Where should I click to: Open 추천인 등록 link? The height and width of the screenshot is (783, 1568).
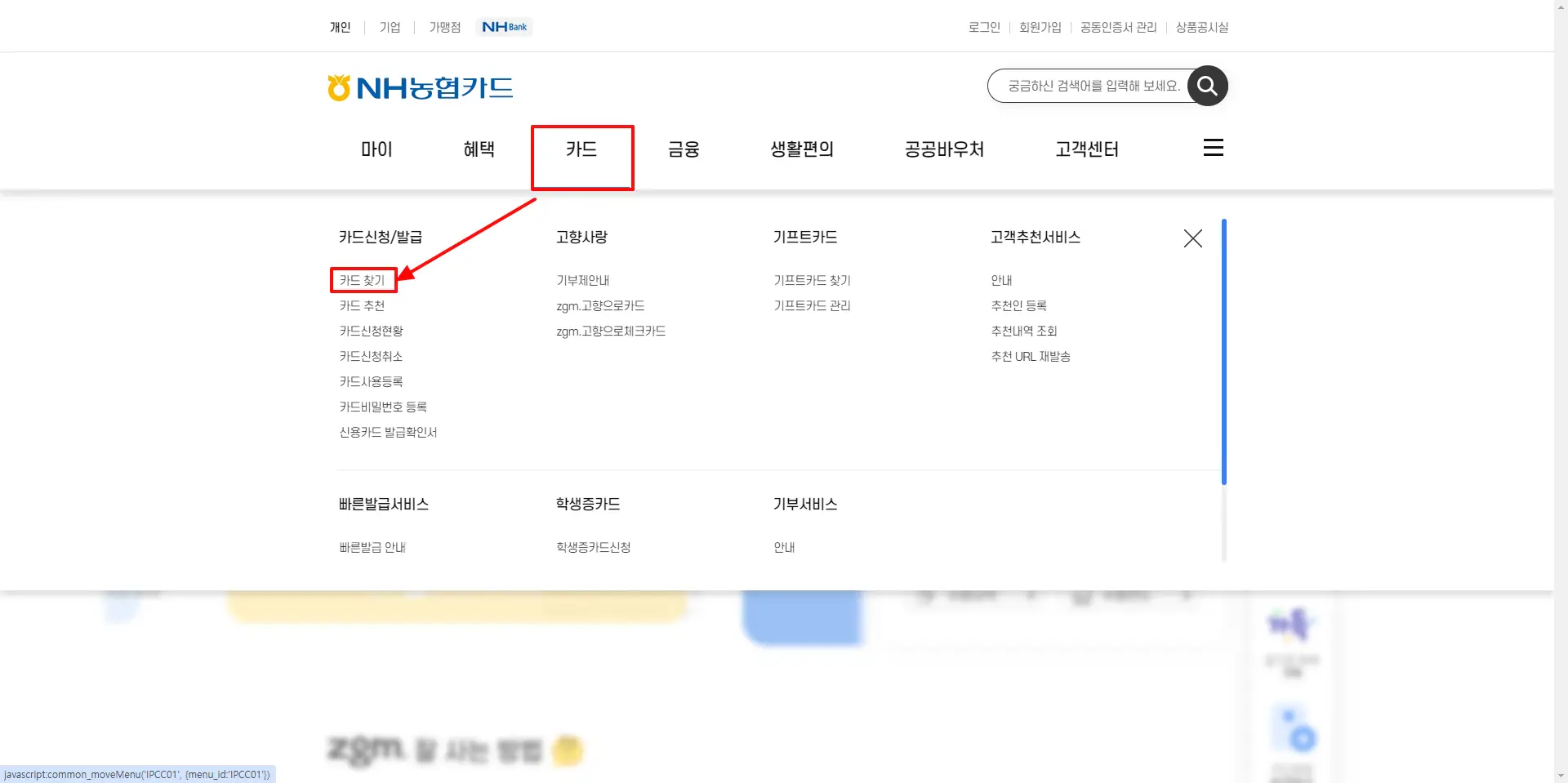(1018, 305)
